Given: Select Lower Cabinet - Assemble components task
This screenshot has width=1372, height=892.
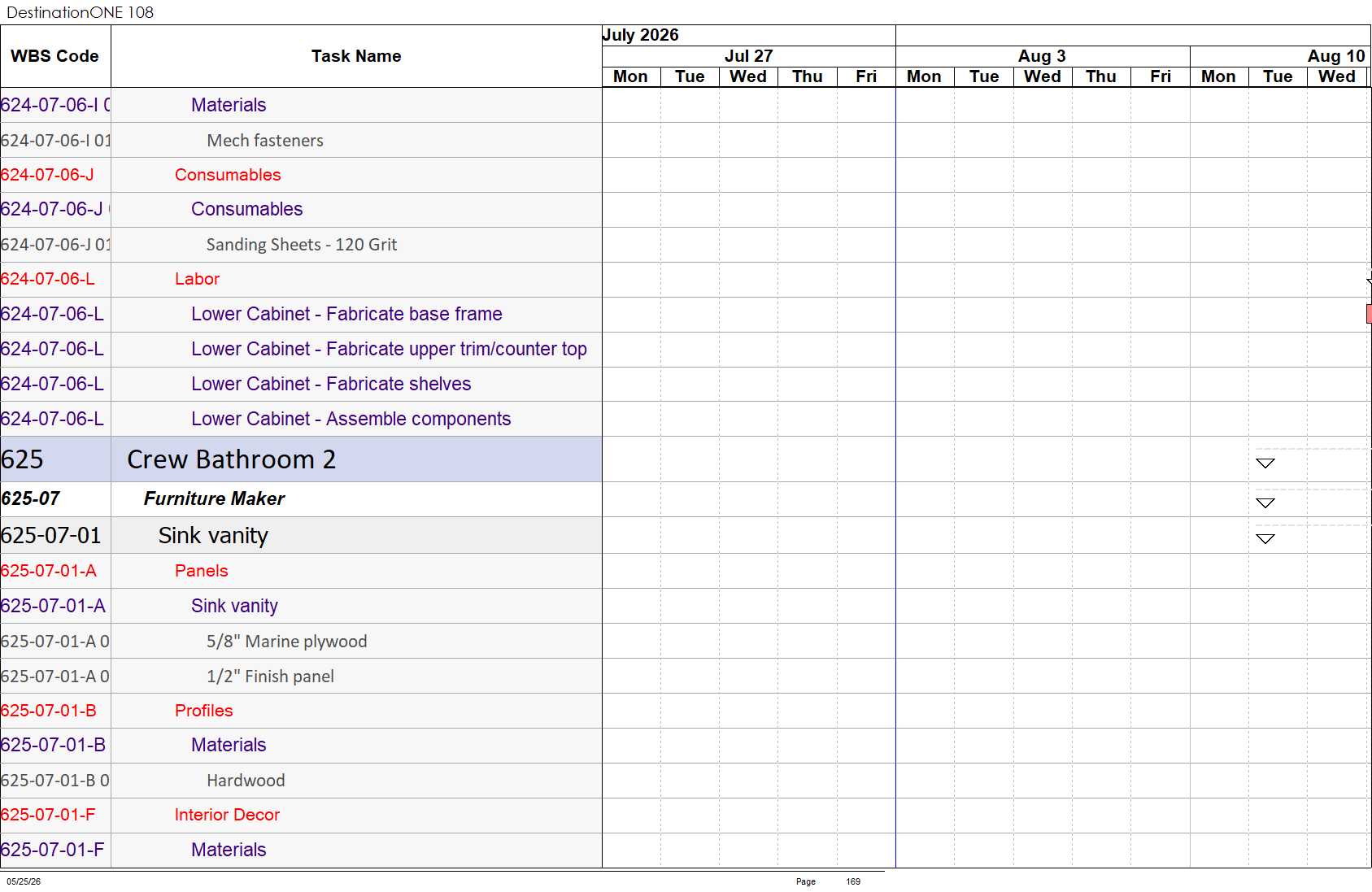Looking at the screenshot, I should tap(301, 419).
